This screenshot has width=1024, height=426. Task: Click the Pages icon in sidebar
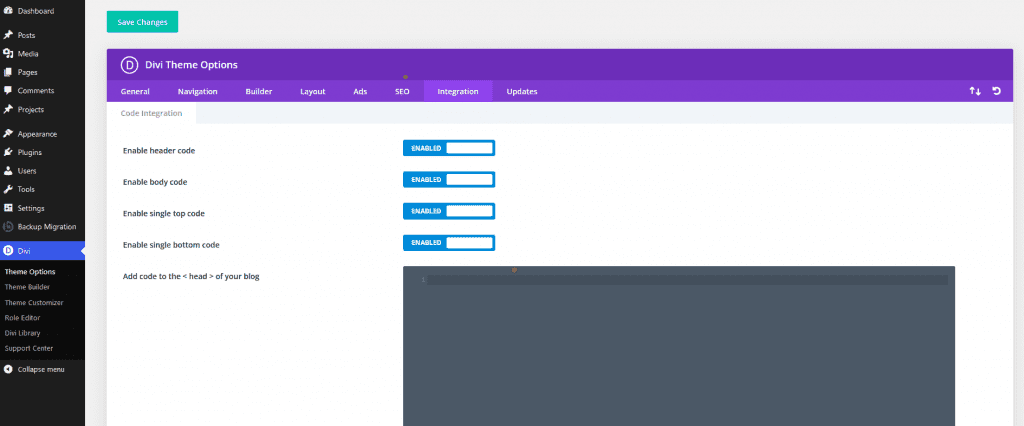coord(8,72)
